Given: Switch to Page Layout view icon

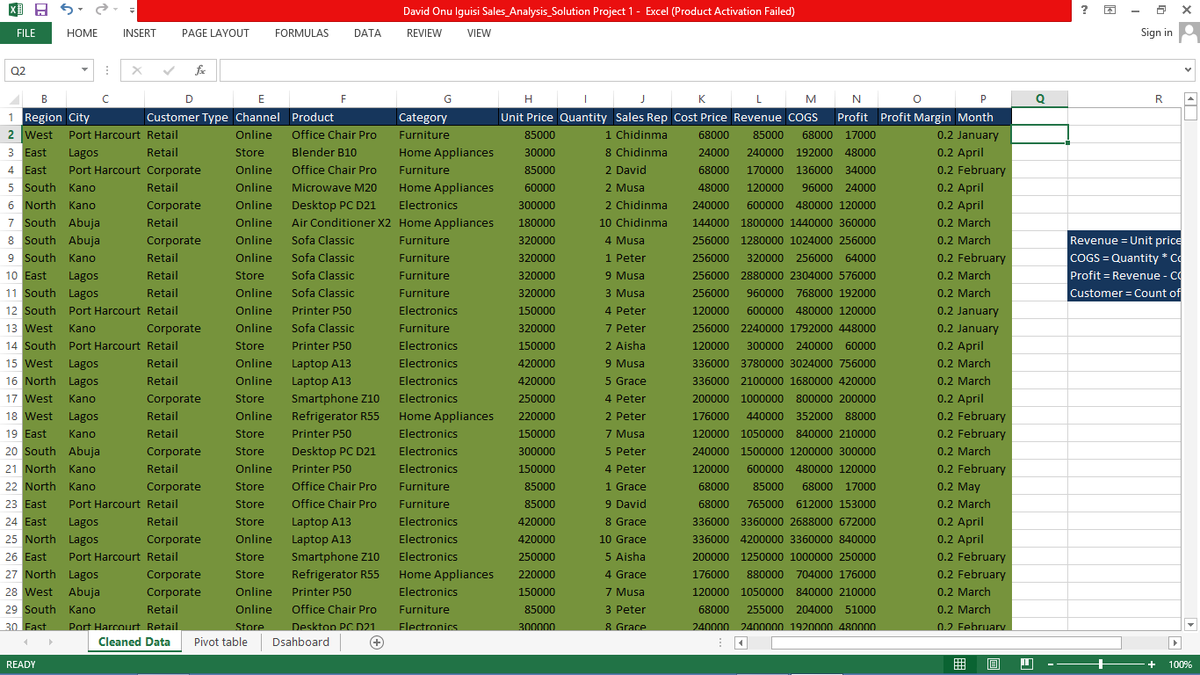Looking at the screenshot, I should tap(992, 663).
